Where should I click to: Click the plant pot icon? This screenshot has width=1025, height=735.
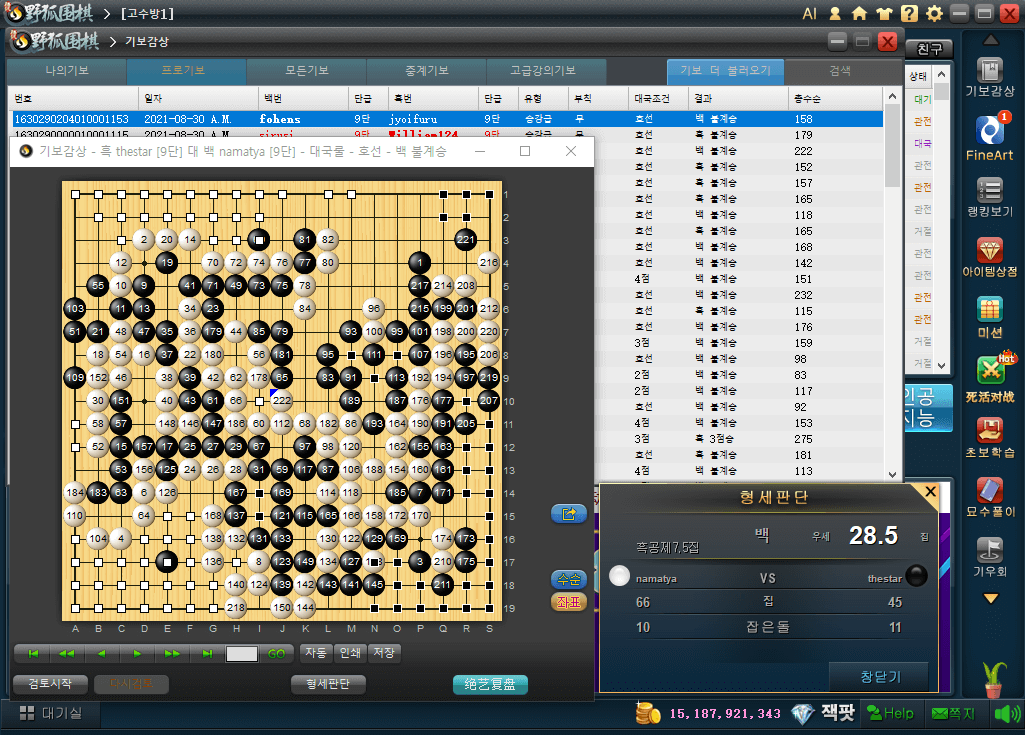click(x=993, y=679)
